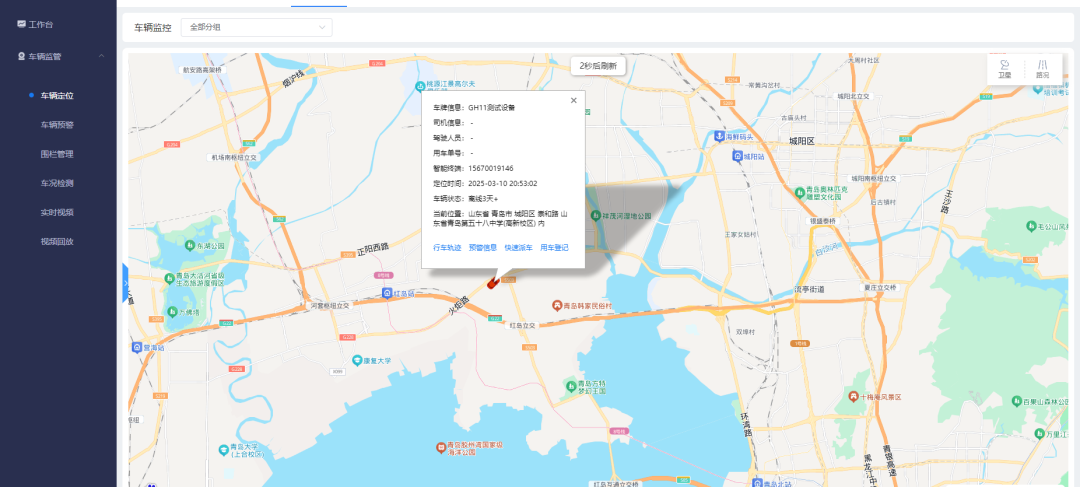The height and width of the screenshot is (487, 1080).
Task: Open 预警信息 link in popup
Action: (x=482, y=247)
